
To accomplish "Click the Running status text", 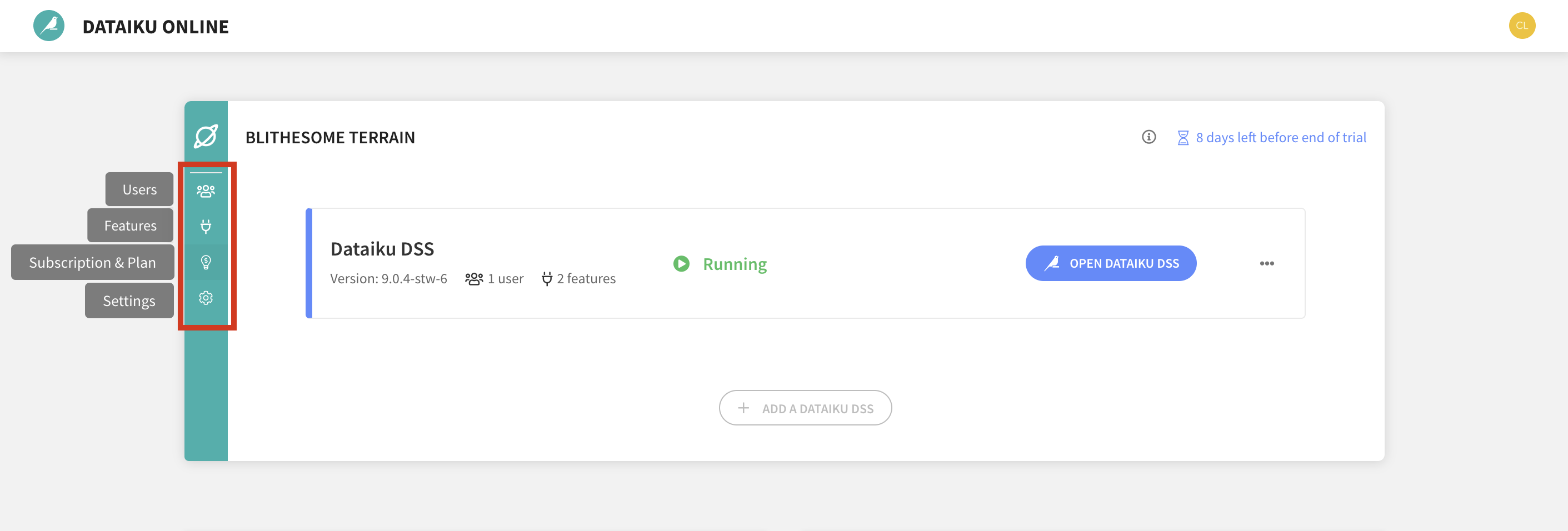I will pyautogui.click(x=735, y=264).
